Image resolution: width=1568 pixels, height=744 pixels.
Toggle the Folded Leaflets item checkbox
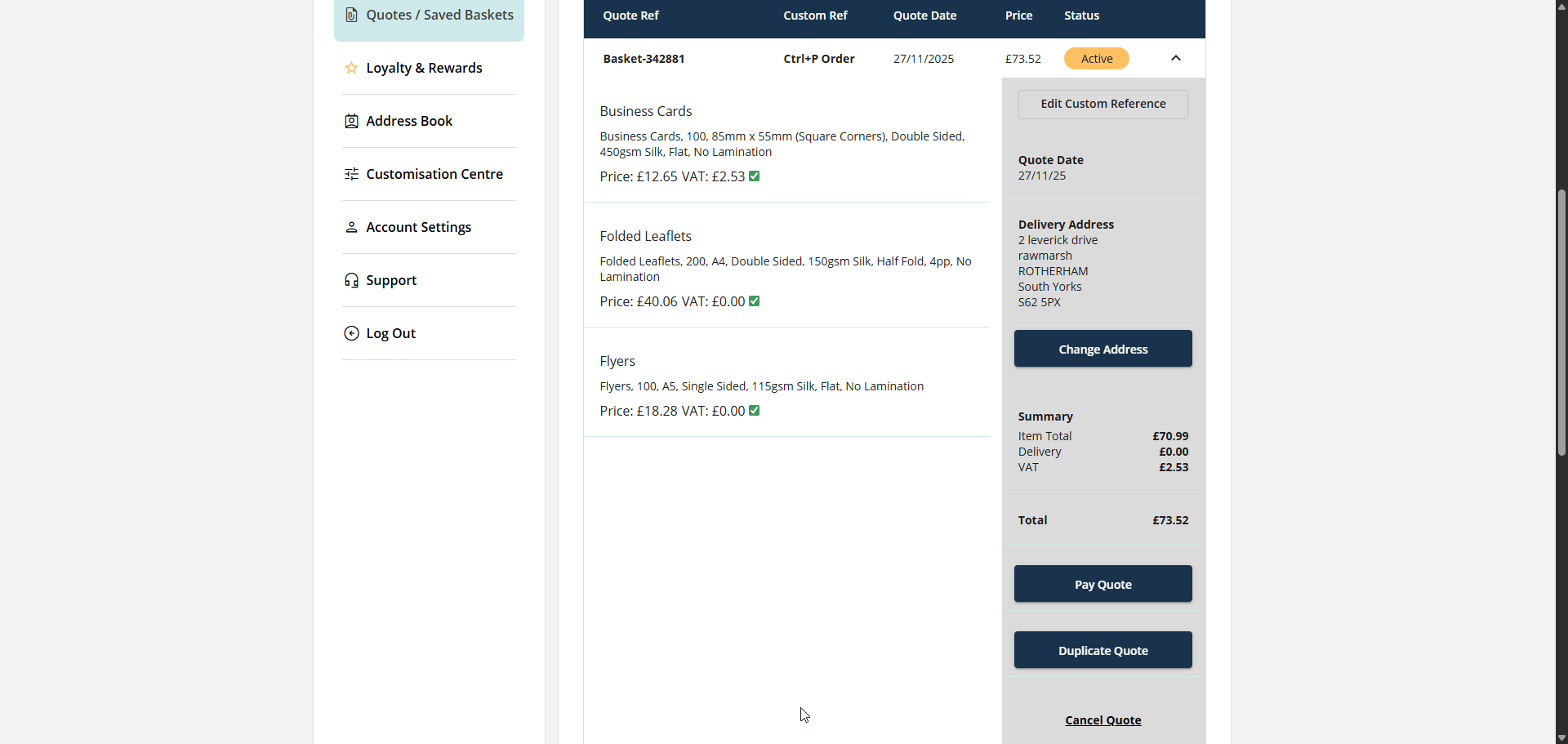point(755,301)
